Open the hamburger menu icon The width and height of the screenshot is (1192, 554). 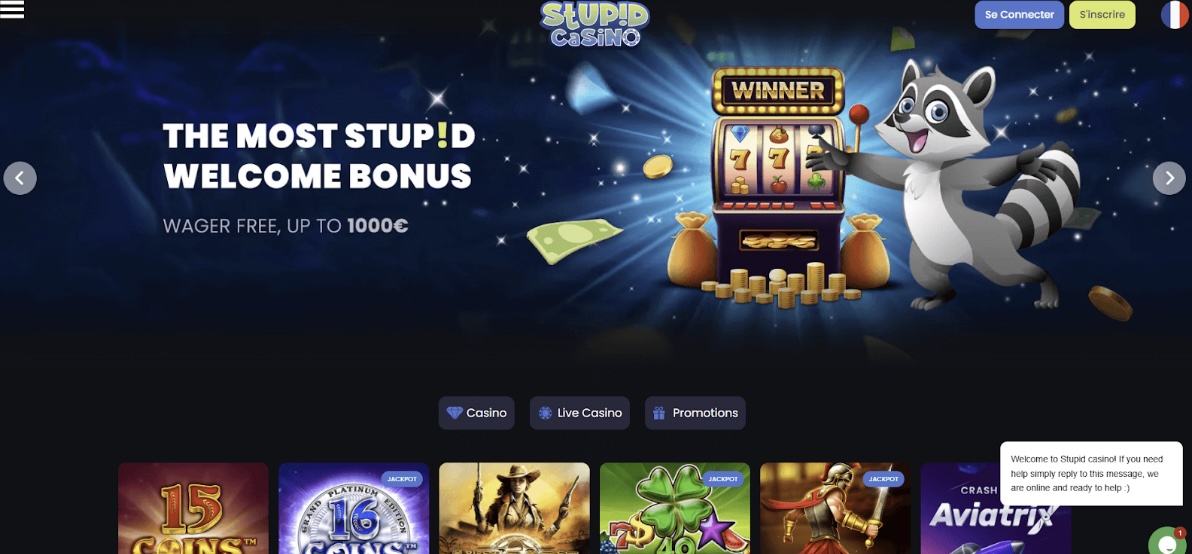coord(12,10)
